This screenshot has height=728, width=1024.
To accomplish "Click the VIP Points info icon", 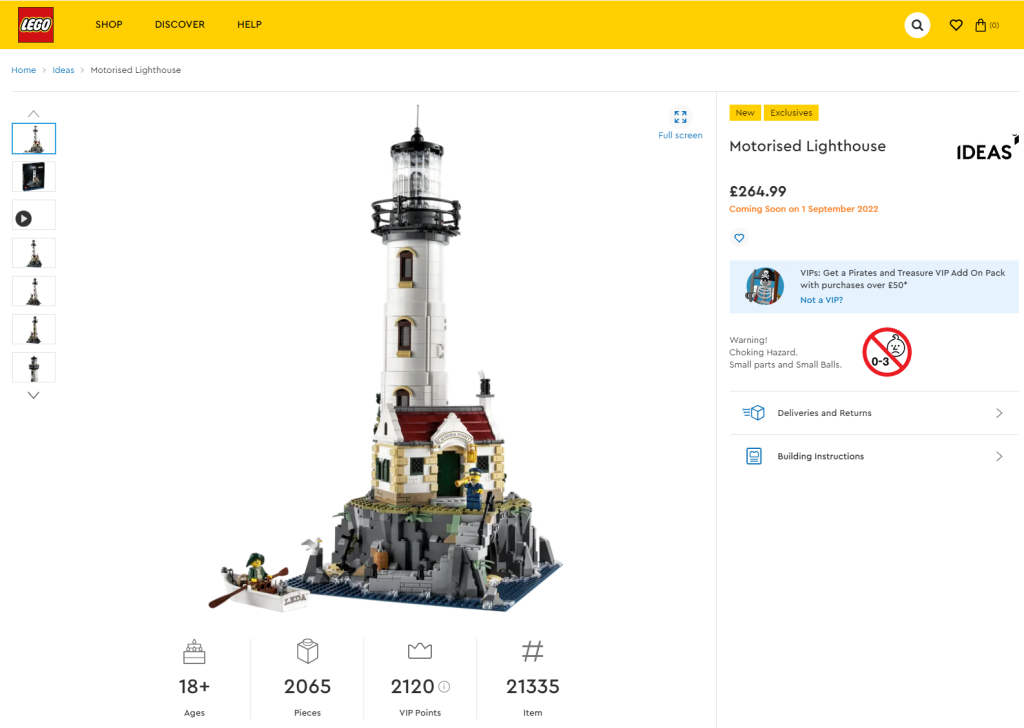I will [x=444, y=686].
